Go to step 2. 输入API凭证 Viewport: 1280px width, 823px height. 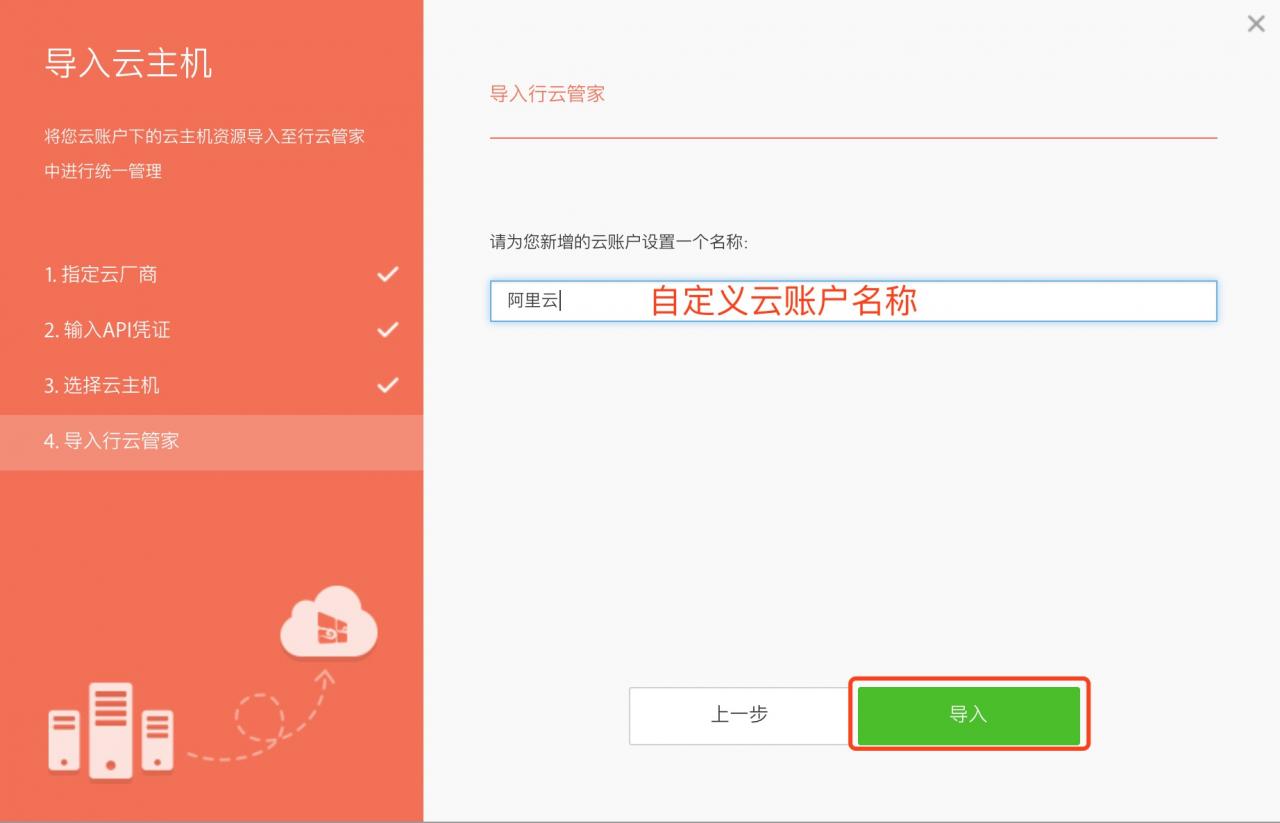(107, 330)
